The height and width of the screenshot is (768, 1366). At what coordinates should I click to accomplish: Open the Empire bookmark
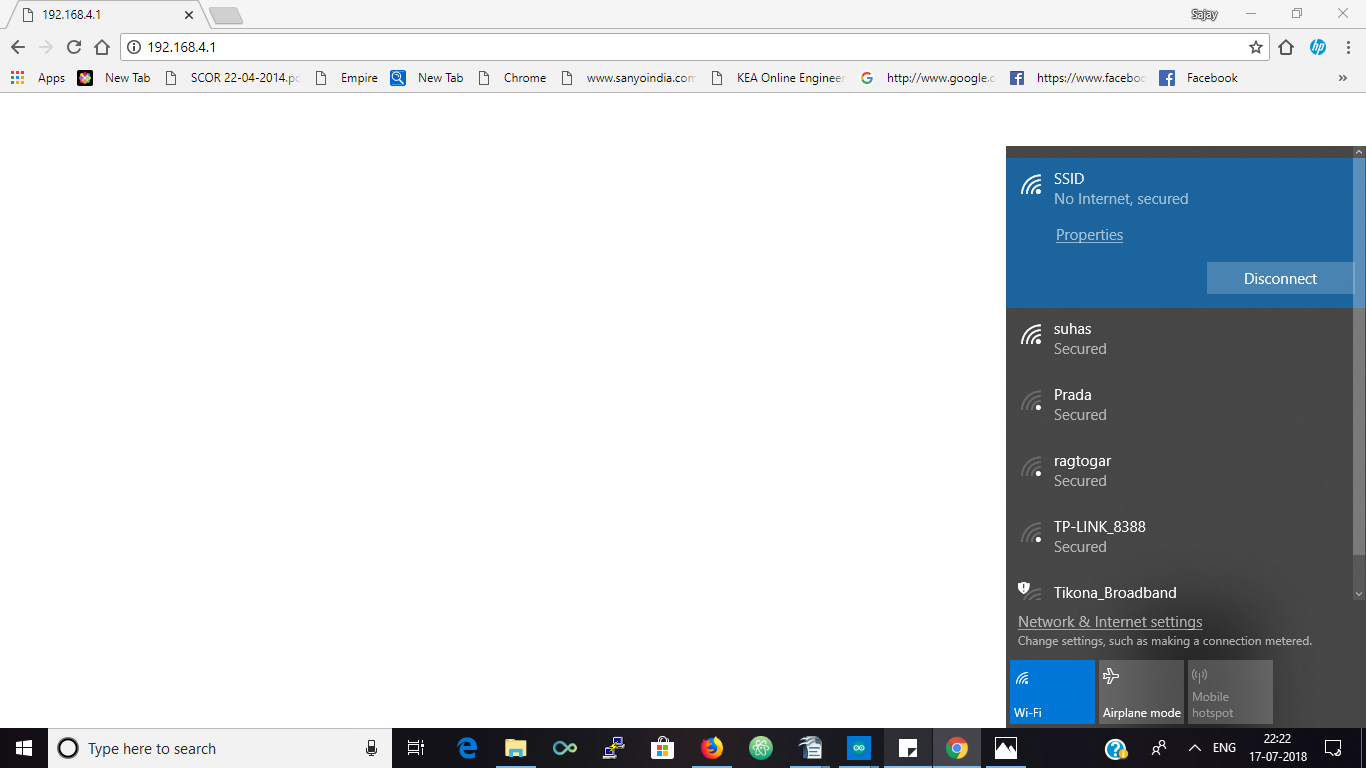(346, 78)
